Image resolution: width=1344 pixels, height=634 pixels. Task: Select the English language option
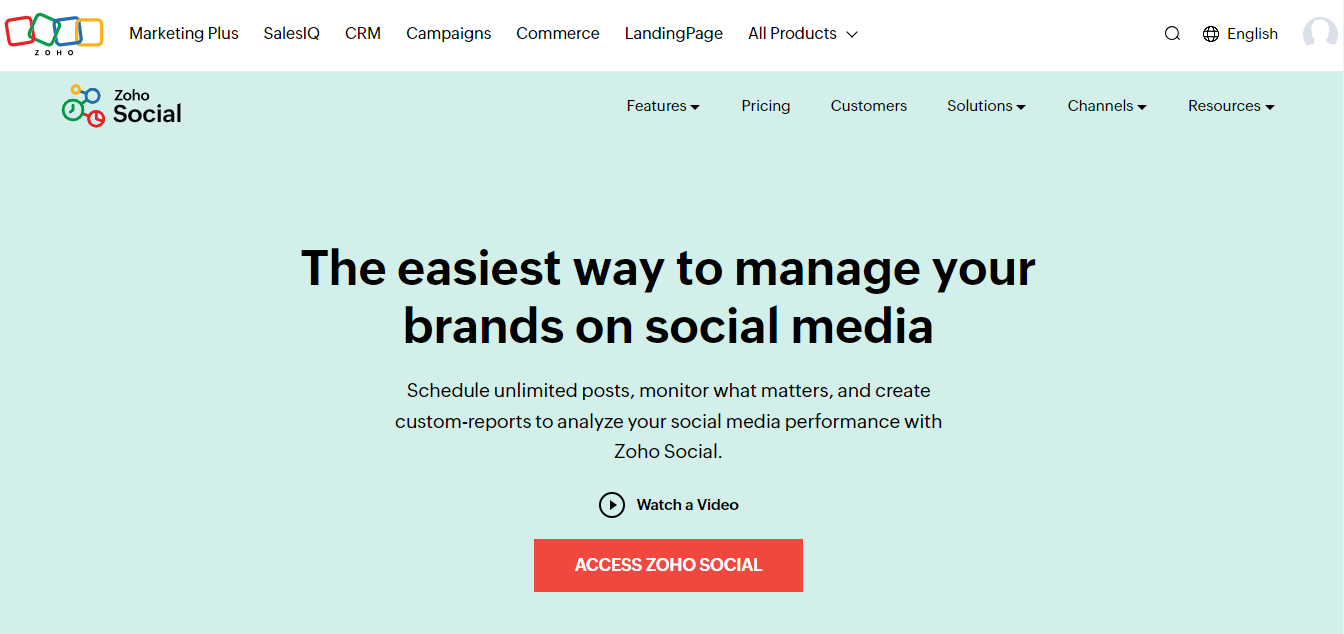pyautogui.click(x=1251, y=33)
